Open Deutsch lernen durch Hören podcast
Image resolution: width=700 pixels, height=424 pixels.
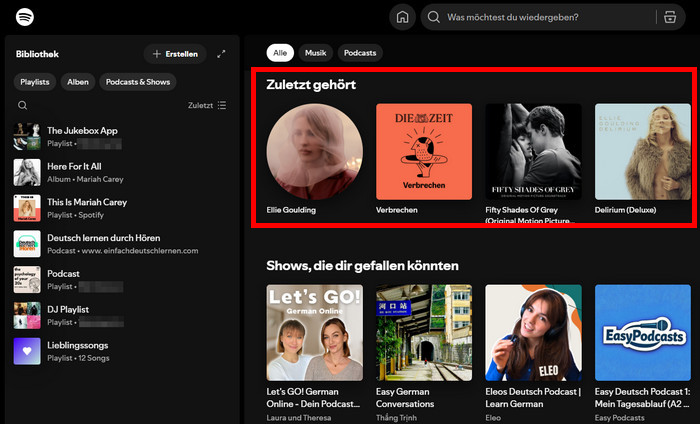tap(121, 244)
